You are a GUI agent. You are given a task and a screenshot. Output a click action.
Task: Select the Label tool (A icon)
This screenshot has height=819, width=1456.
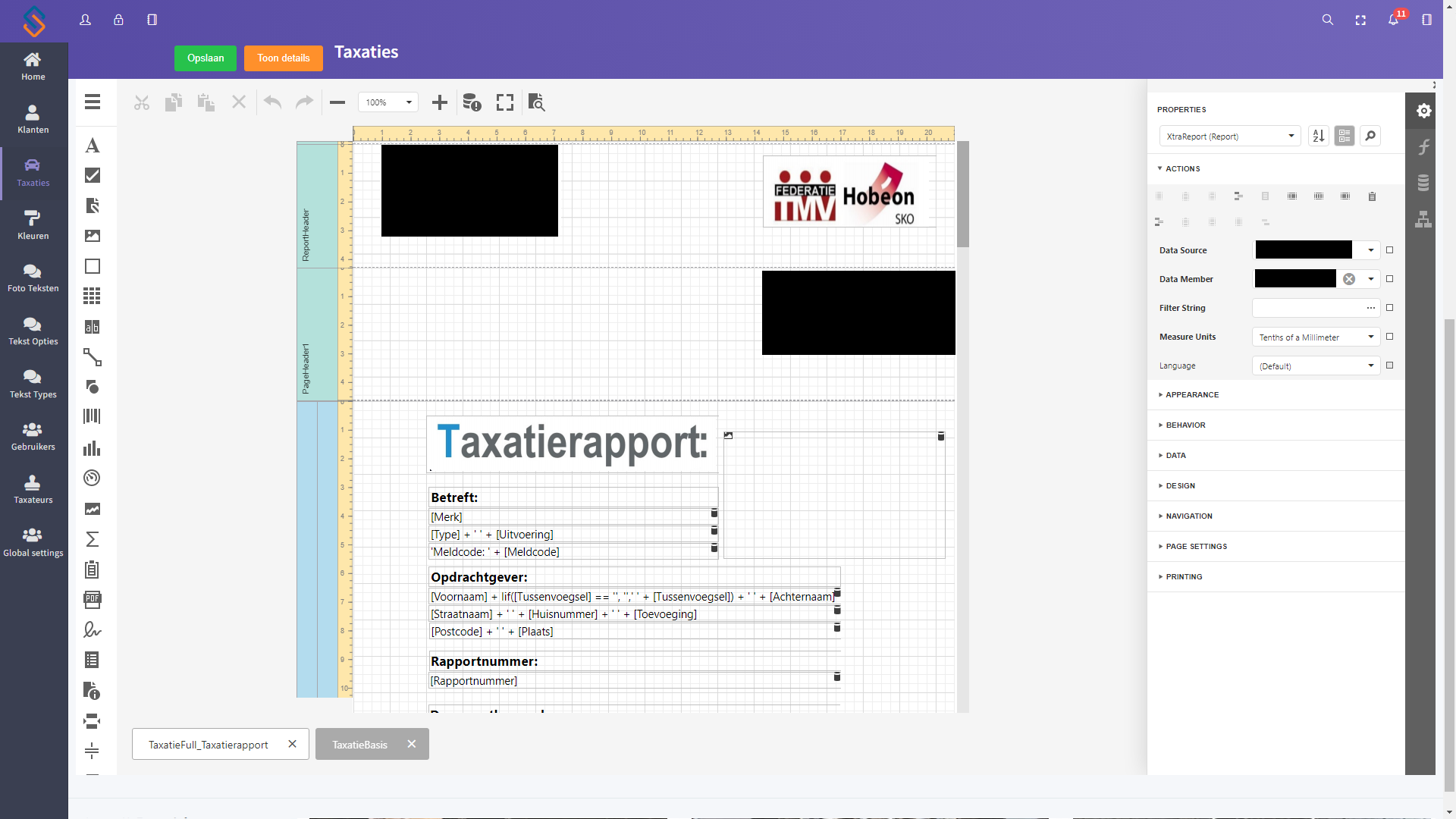point(93,146)
